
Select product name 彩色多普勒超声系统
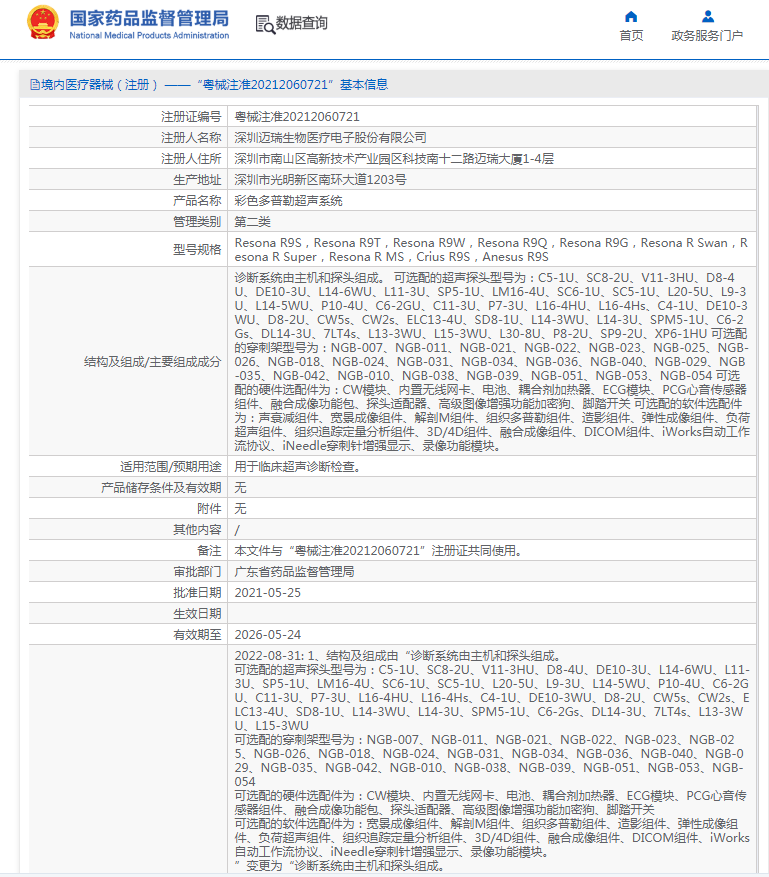click(289, 201)
